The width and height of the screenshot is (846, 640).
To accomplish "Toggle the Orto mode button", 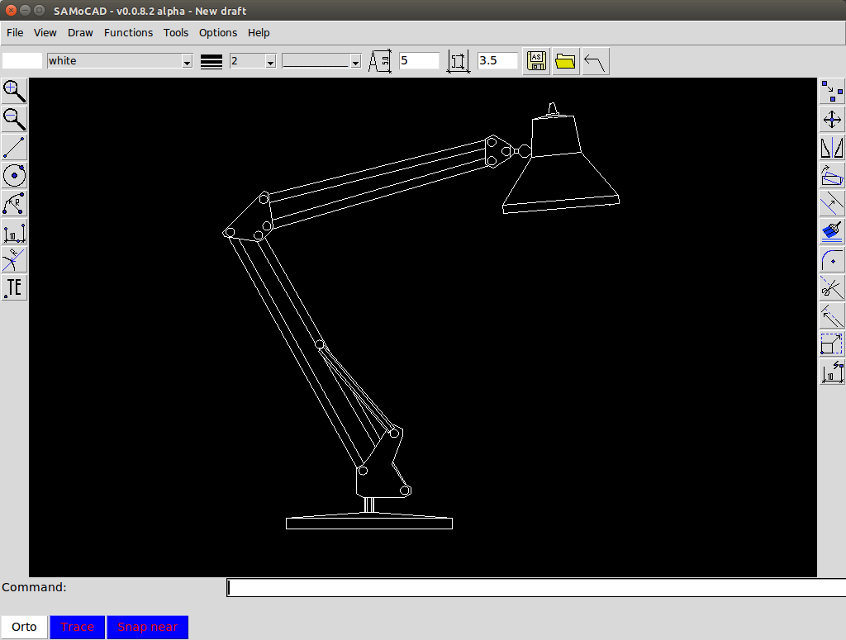I will (24, 627).
